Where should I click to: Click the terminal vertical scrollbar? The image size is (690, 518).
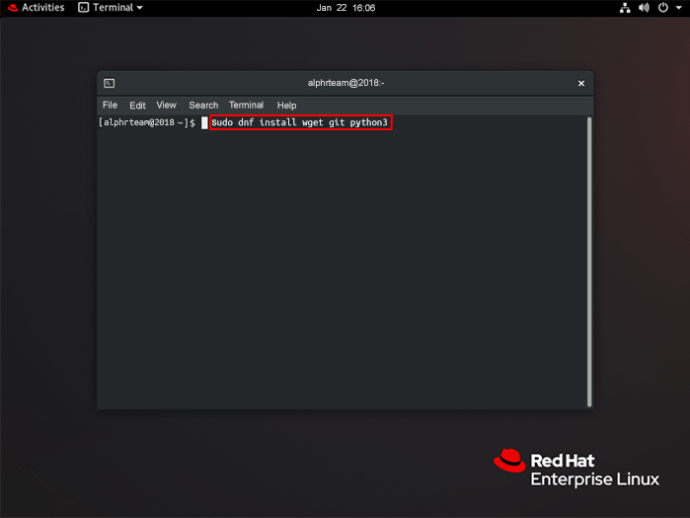pos(589,262)
